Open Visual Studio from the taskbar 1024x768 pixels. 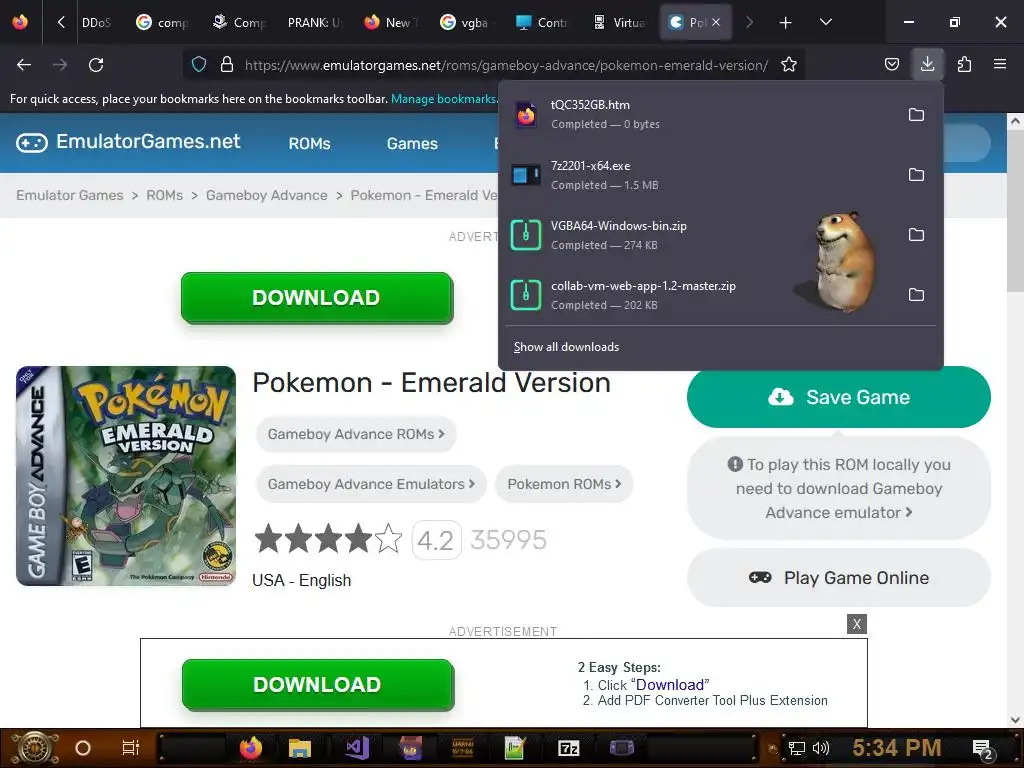(357, 748)
